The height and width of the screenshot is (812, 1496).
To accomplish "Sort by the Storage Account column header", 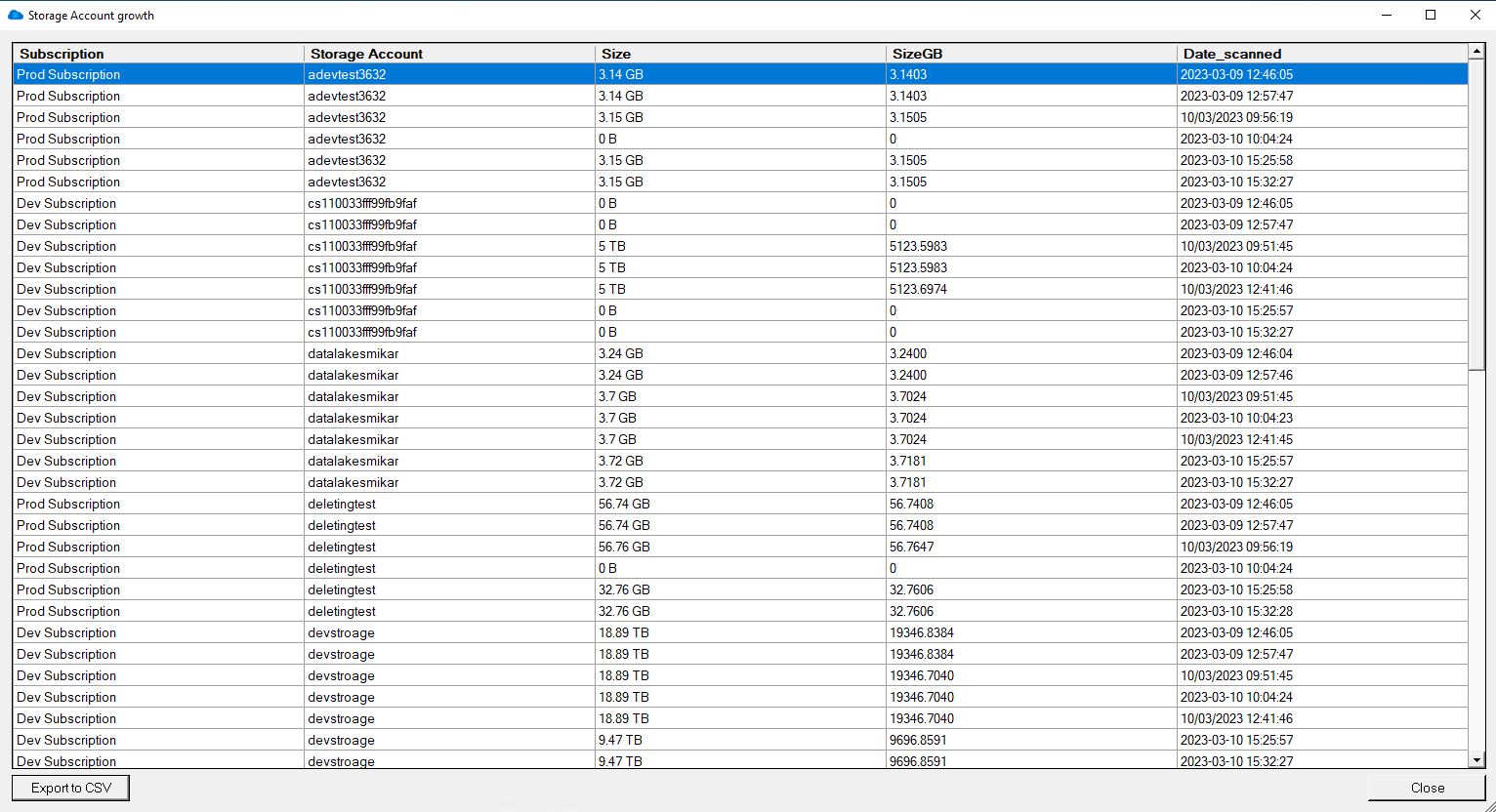I will (x=449, y=54).
